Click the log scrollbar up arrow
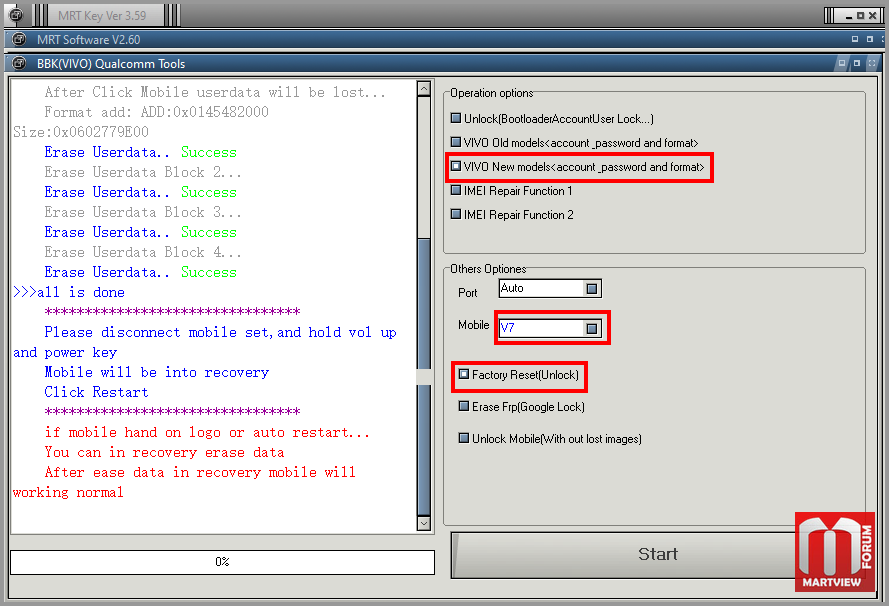 point(424,88)
